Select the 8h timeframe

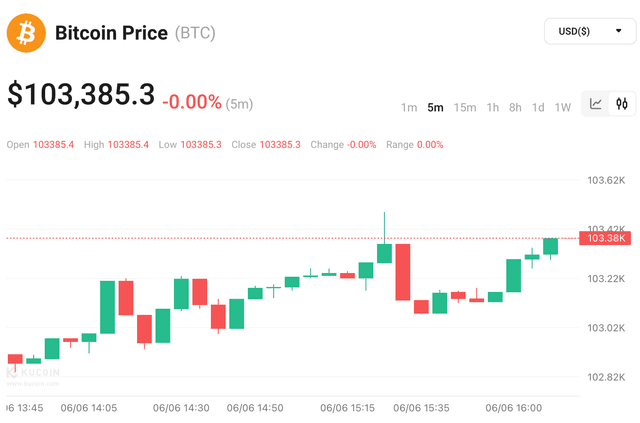pos(515,107)
